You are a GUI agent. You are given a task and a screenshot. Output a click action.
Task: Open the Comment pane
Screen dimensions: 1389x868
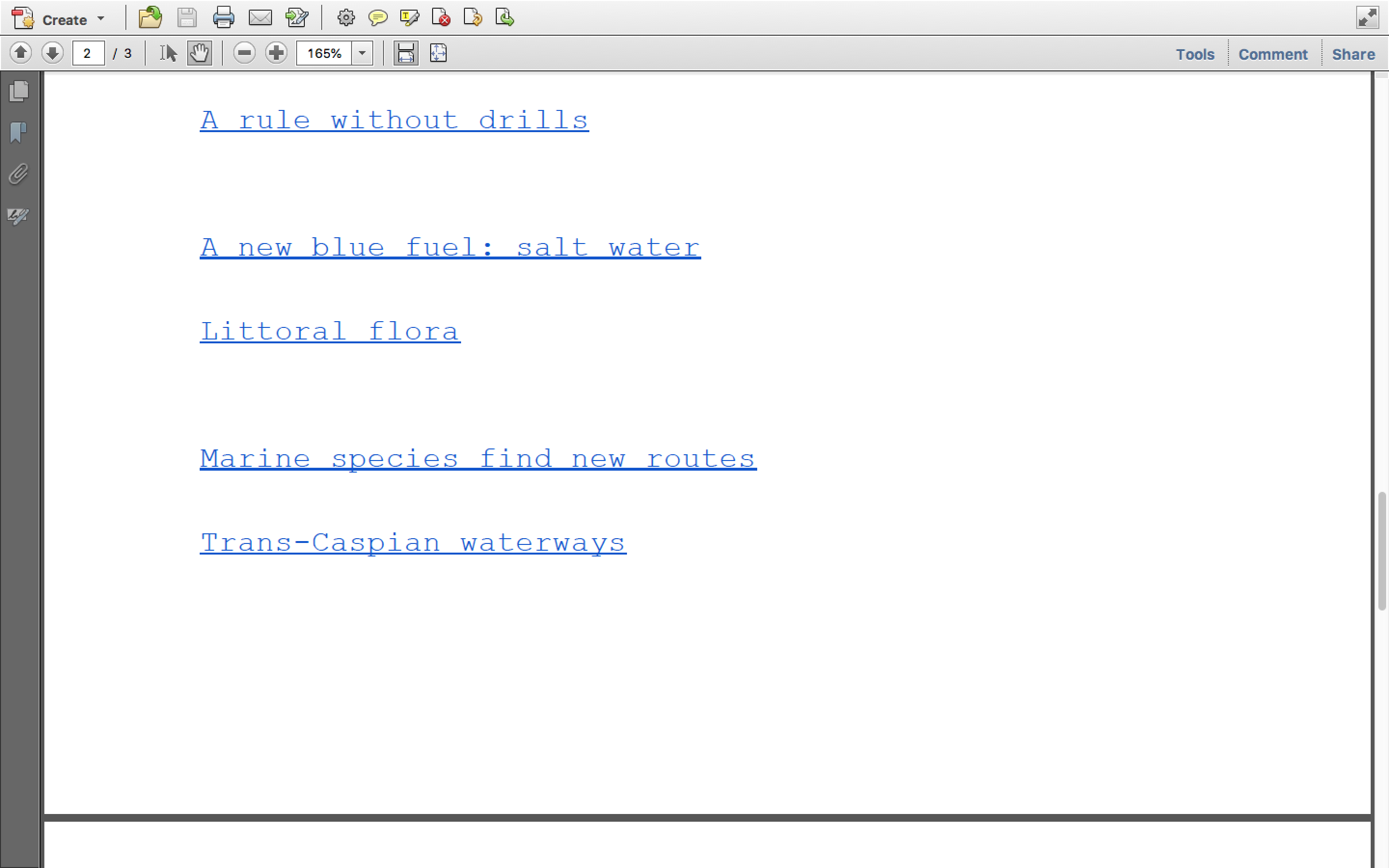(1272, 54)
